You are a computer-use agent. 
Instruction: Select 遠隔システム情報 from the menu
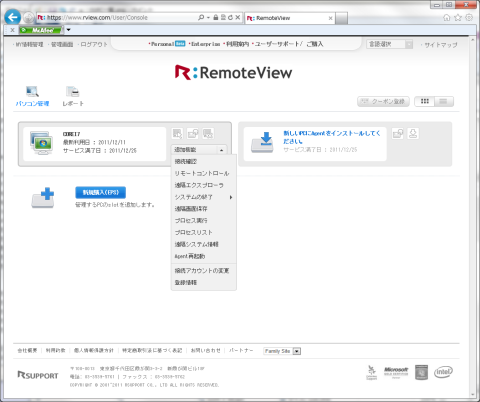coord(204,244)
